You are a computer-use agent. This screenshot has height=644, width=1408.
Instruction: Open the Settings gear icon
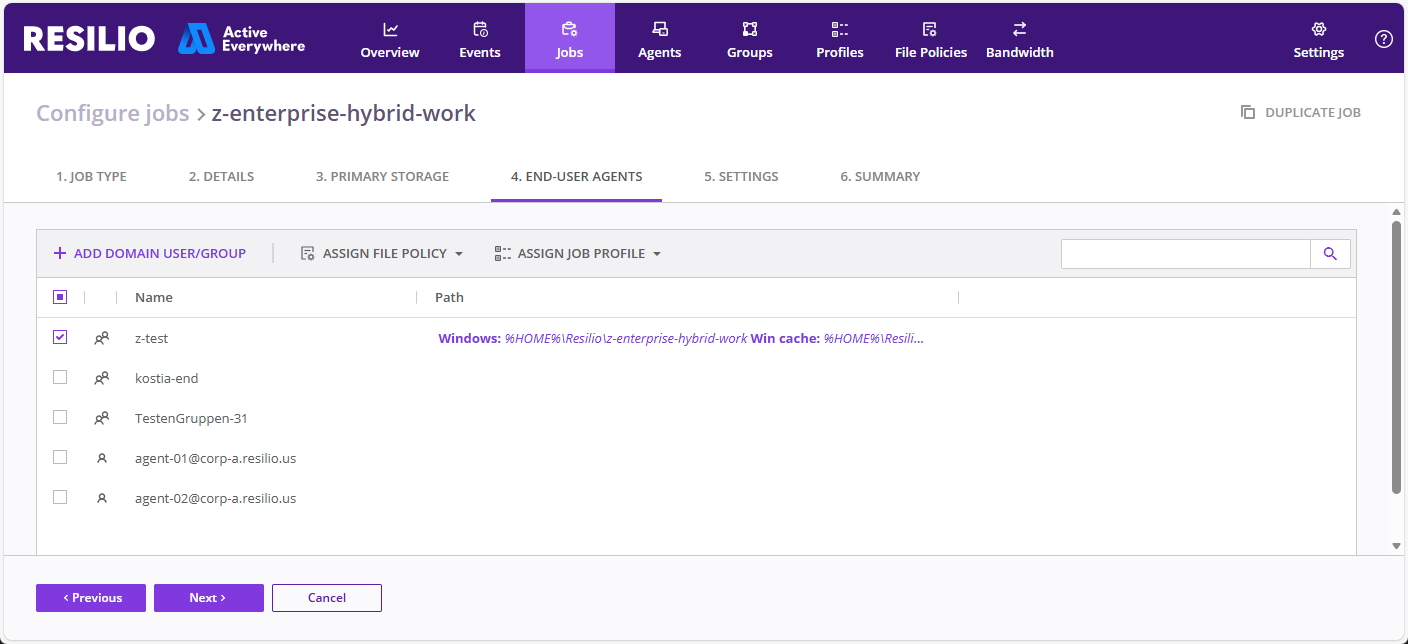pos(1319,29)
